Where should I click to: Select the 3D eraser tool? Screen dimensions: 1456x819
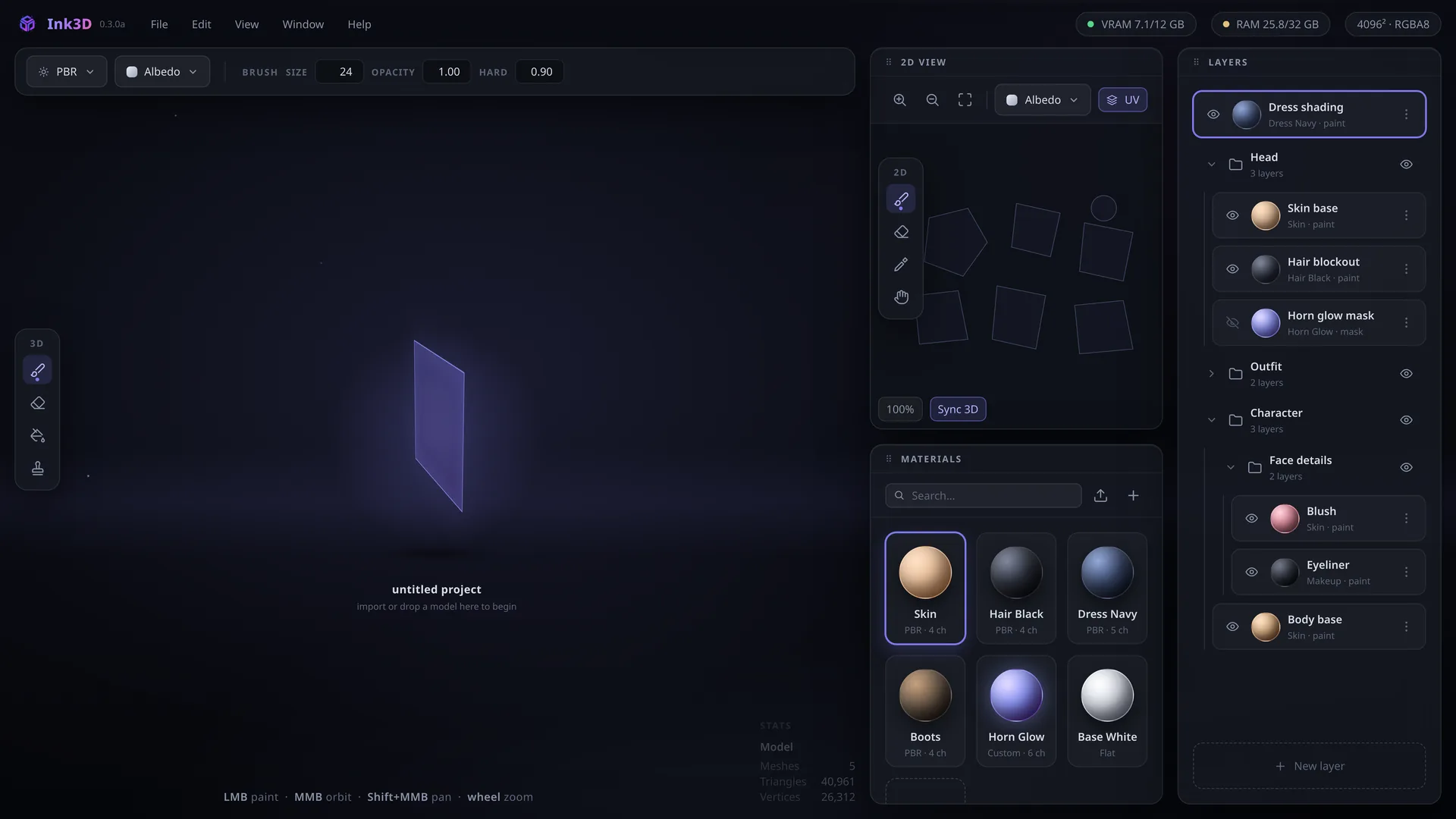[37, 403]
